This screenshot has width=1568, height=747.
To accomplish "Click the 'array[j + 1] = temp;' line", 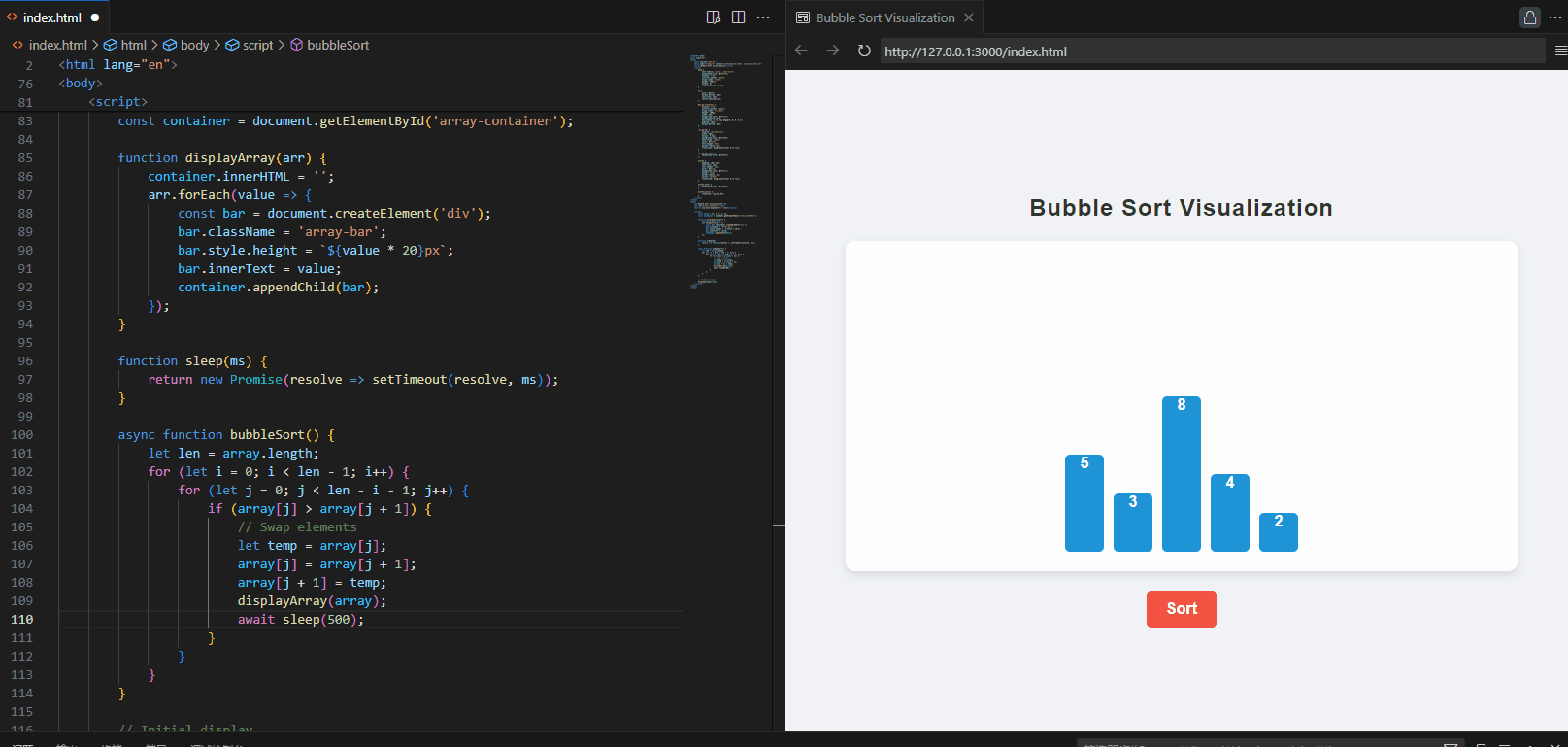I will coord(312,583).
